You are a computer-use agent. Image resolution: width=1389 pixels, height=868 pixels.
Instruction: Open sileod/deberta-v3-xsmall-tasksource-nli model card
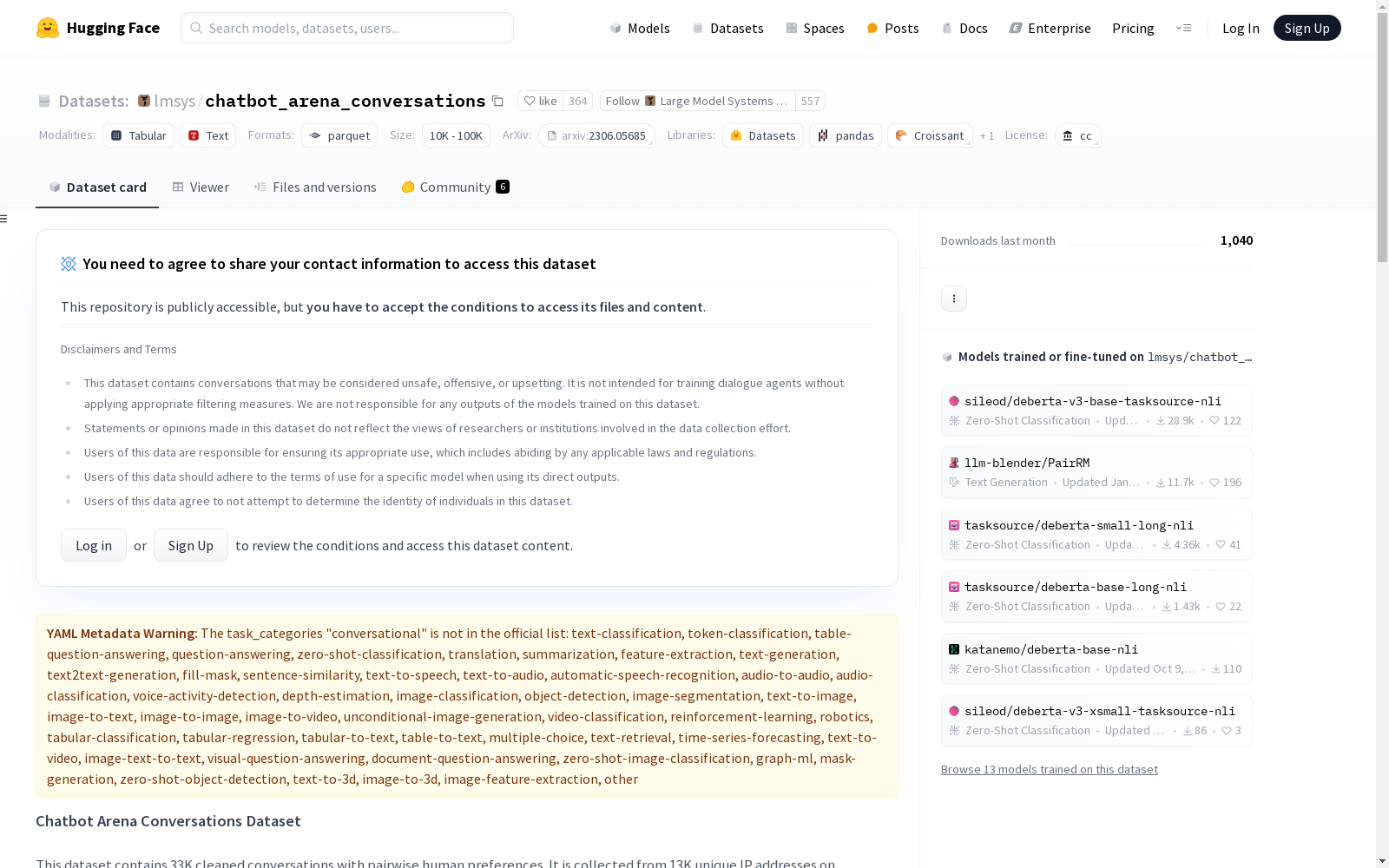click(x=1096, y=720)
